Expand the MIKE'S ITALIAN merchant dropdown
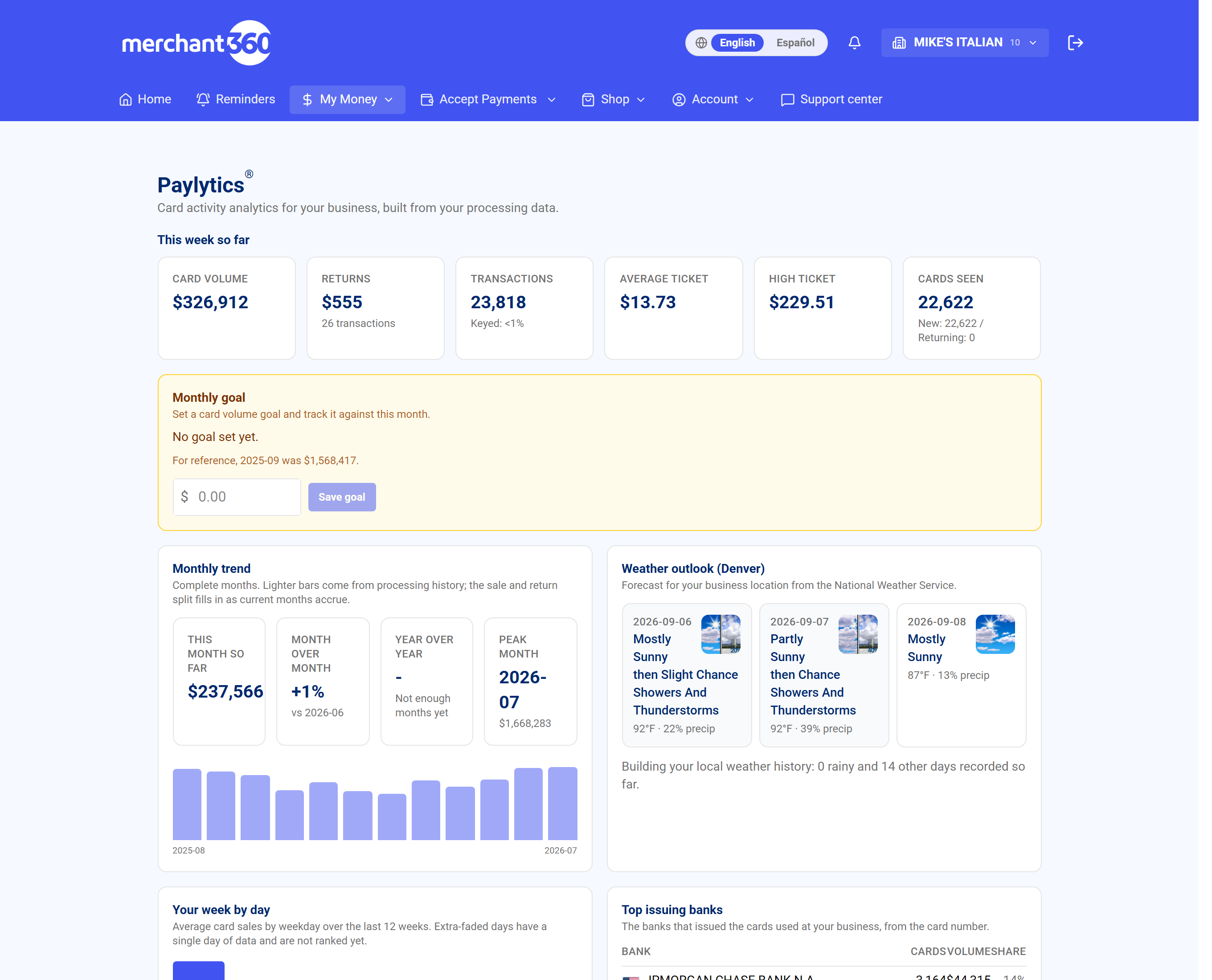This screenshot has width=1212, height=980. point(965,43)
